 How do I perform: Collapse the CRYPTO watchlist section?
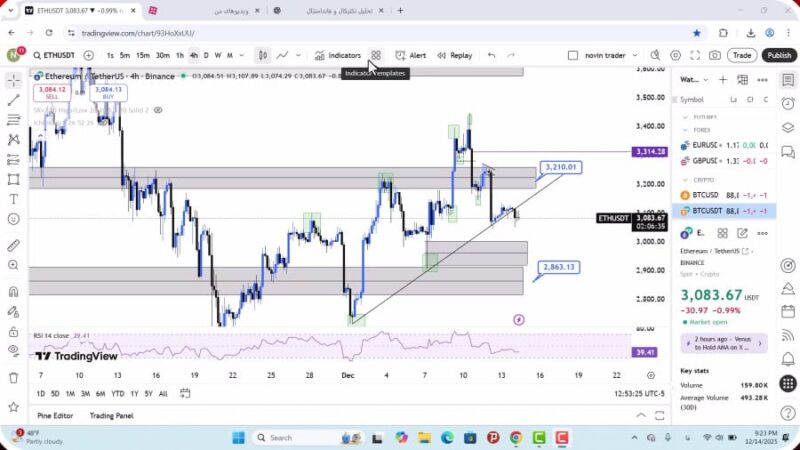tap(686, 180)
